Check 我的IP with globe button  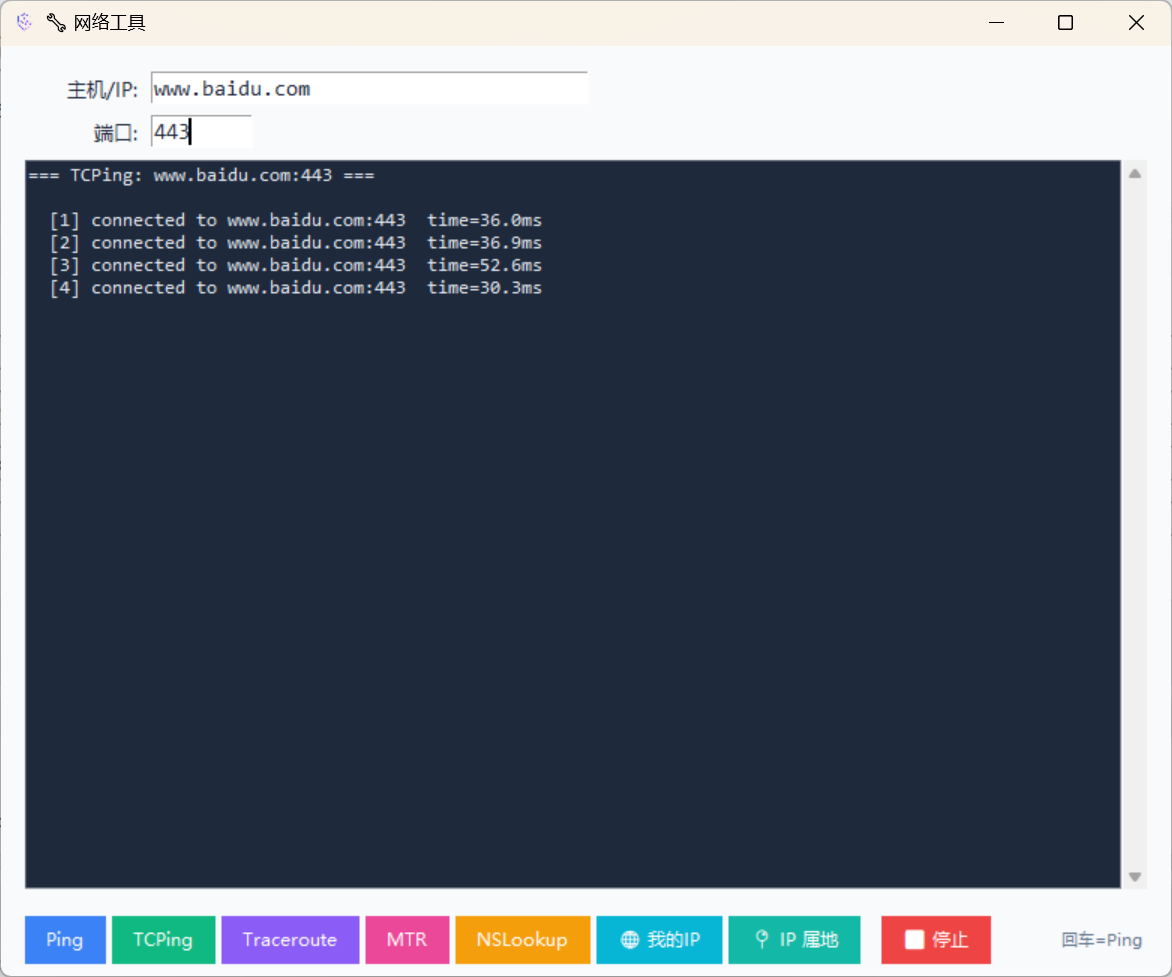pos(659,940)
